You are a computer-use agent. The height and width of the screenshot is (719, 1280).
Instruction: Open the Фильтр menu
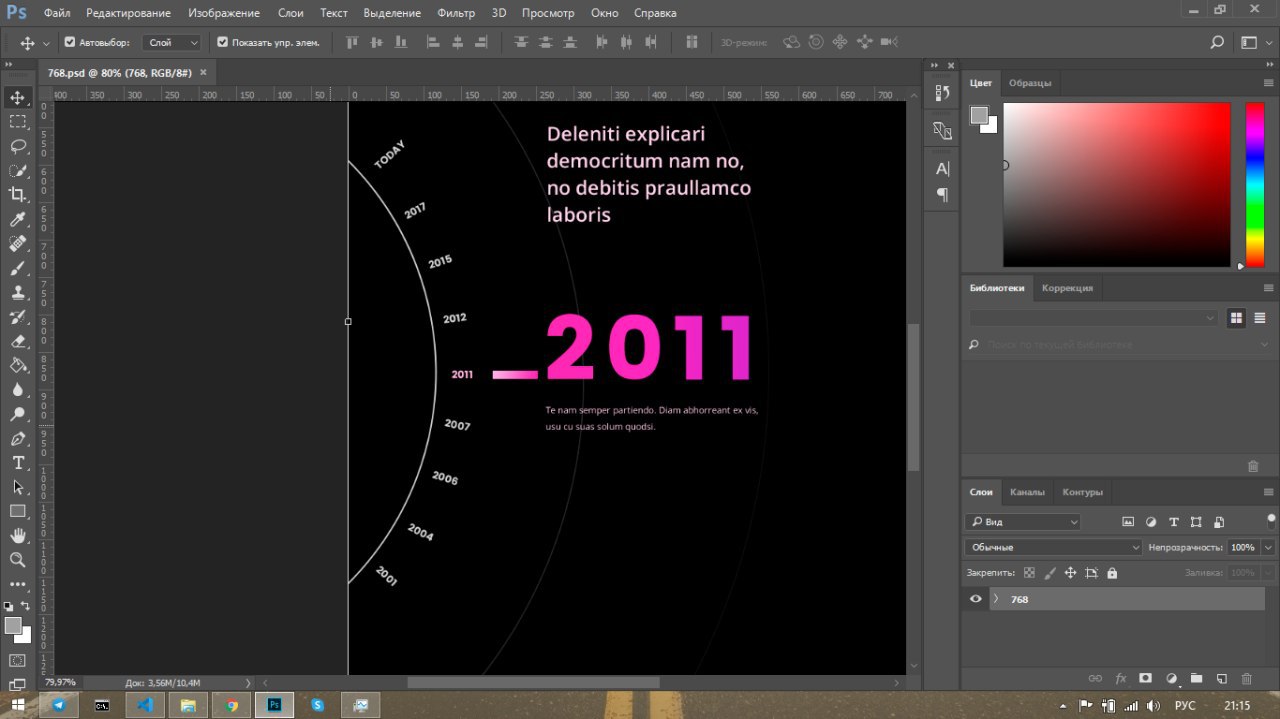(x=456, y=13)
